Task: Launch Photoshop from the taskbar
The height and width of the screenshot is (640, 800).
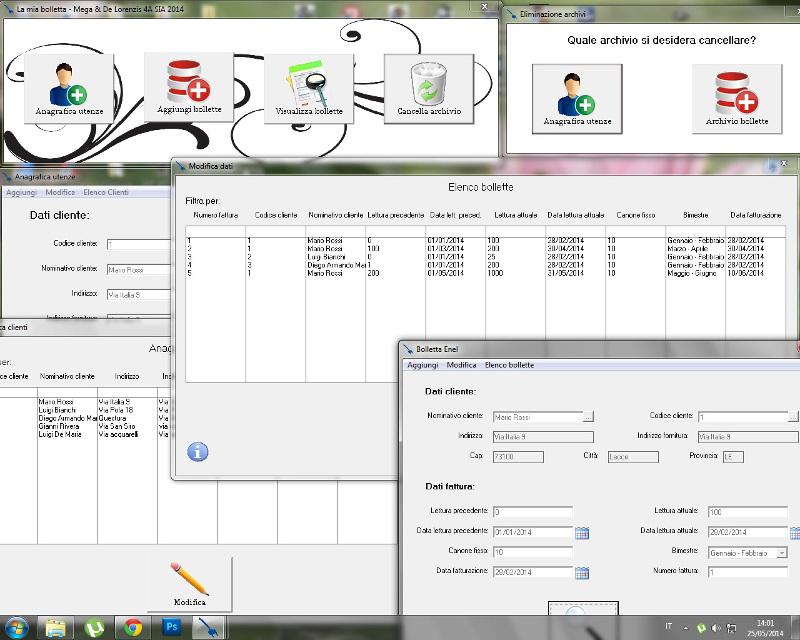Action: click(x=171, y=627)
